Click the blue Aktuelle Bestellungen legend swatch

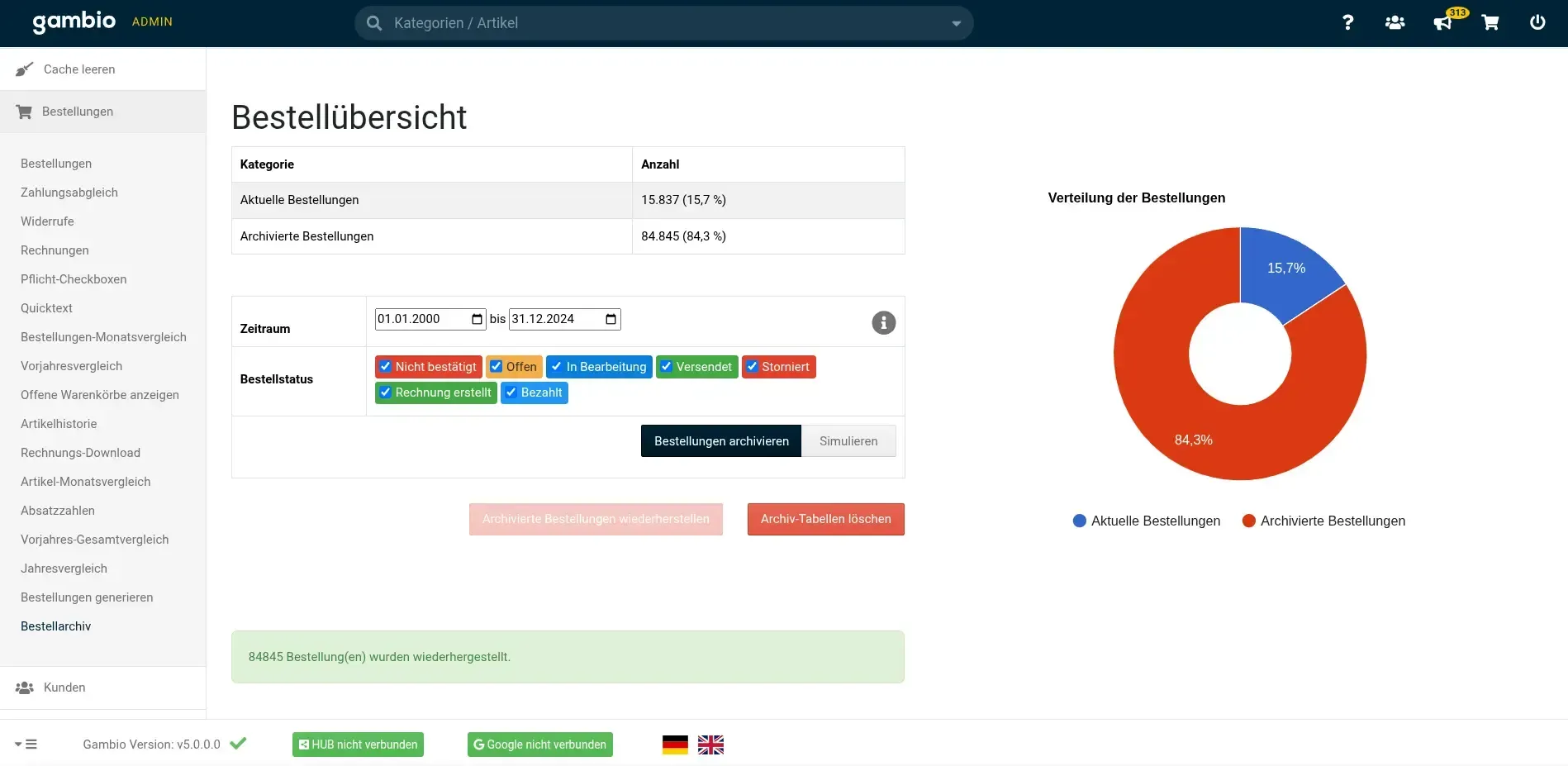(x=1079, y=521)
